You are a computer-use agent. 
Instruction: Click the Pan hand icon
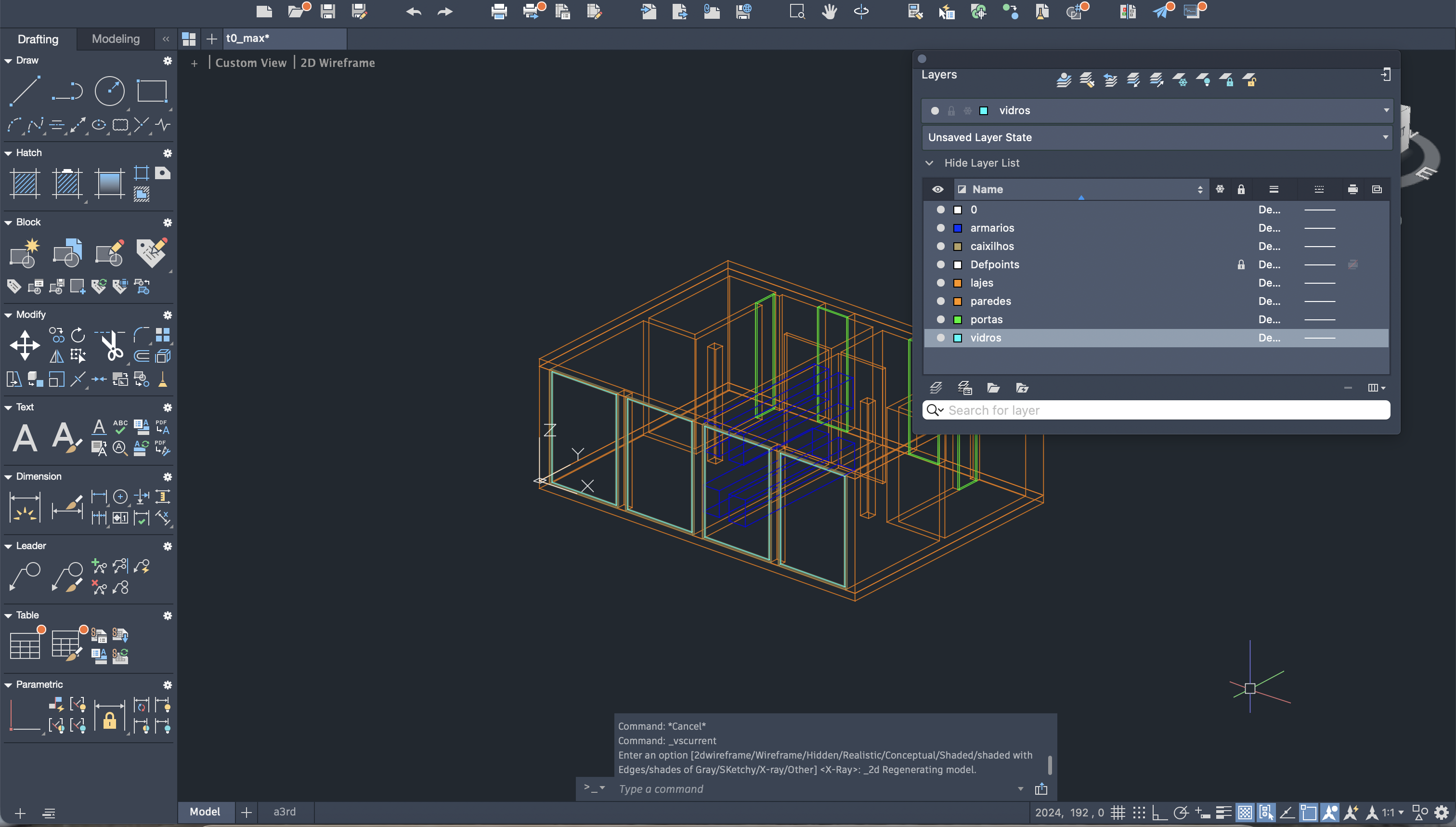(x=829, y=12)
